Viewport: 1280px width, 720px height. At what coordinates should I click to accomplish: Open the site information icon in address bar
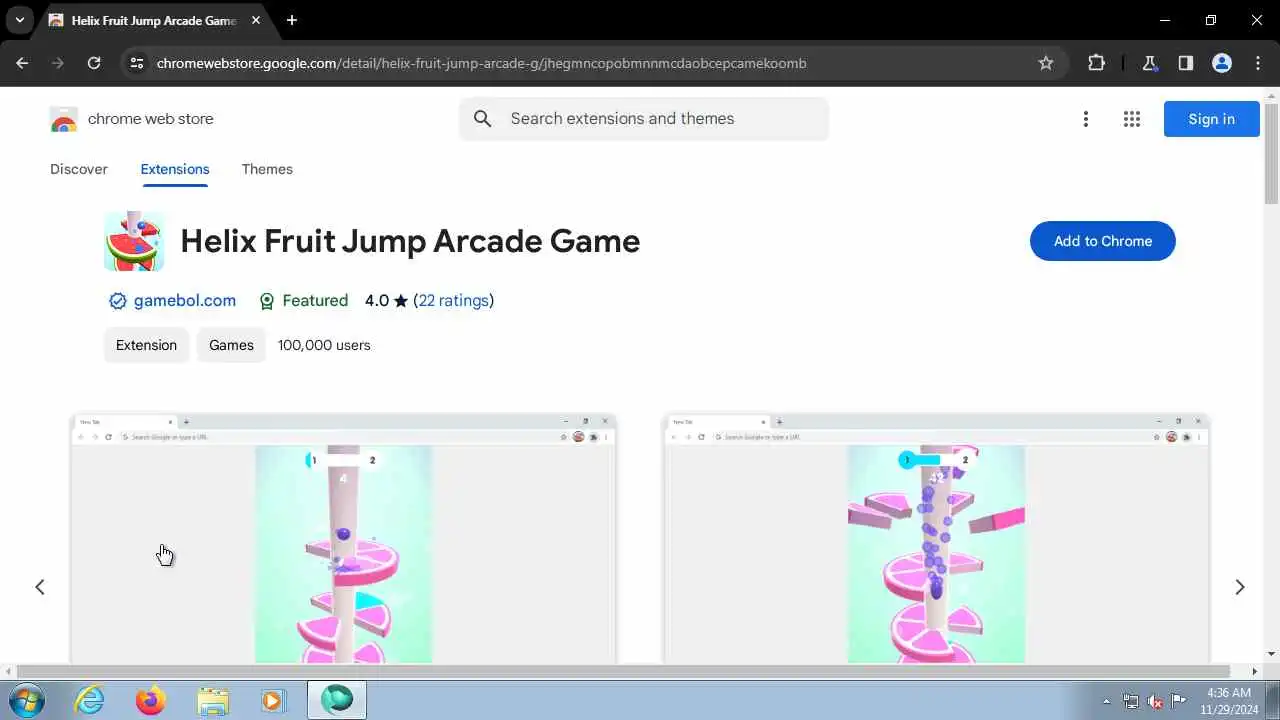[137, 63]
